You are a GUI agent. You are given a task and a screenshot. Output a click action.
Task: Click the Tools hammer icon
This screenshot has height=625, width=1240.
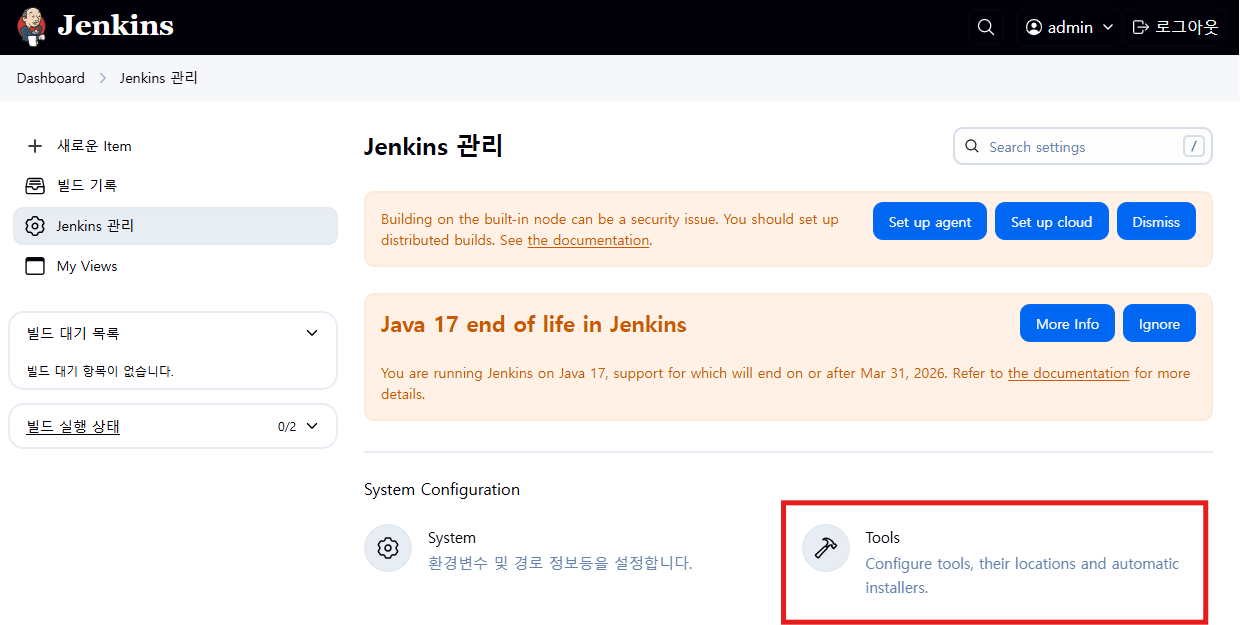coord(826,548)
